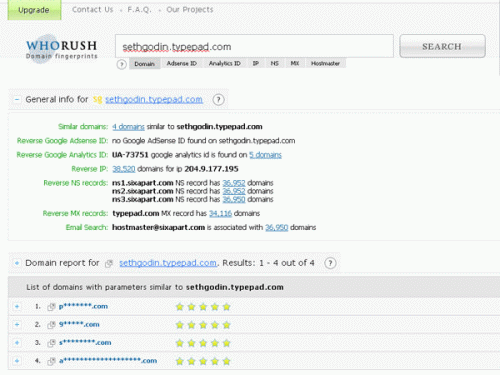The height and width of the screenshot is (375, 500).
Task: Click 'Reverse NS records:' label
Action: [76, 183]
